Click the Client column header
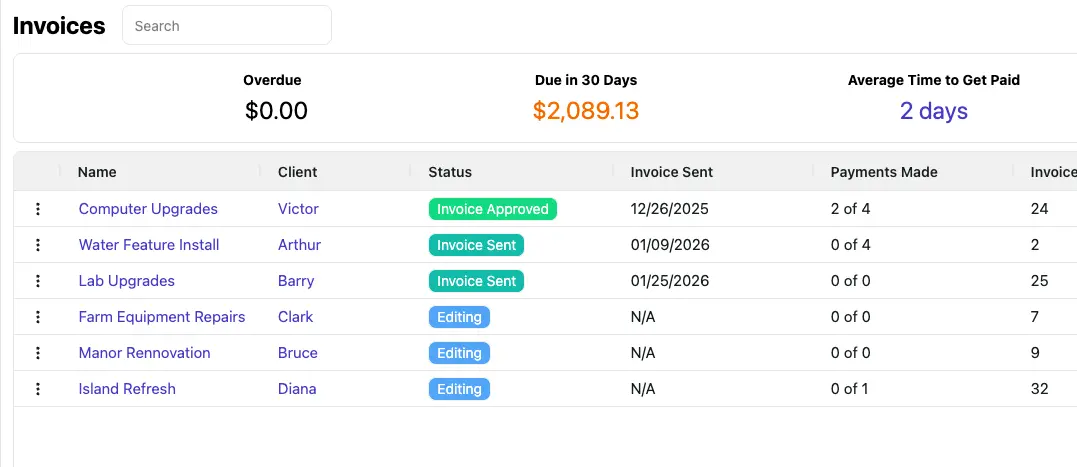The image size is (1077, 467). pyautogui.click(x=297, y=172)
